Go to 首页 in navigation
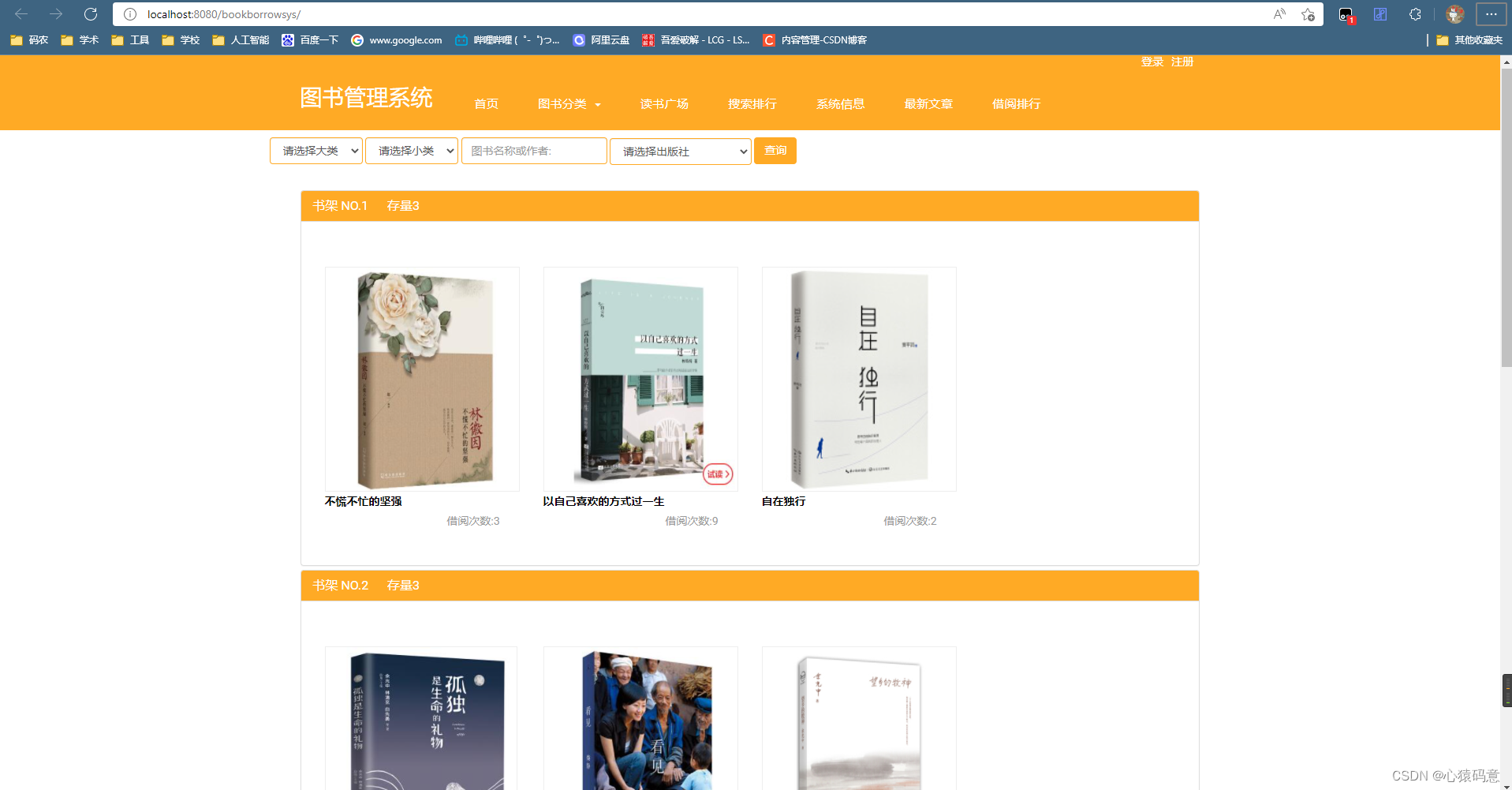The image size is (1512, 790). tap(486, 104)
